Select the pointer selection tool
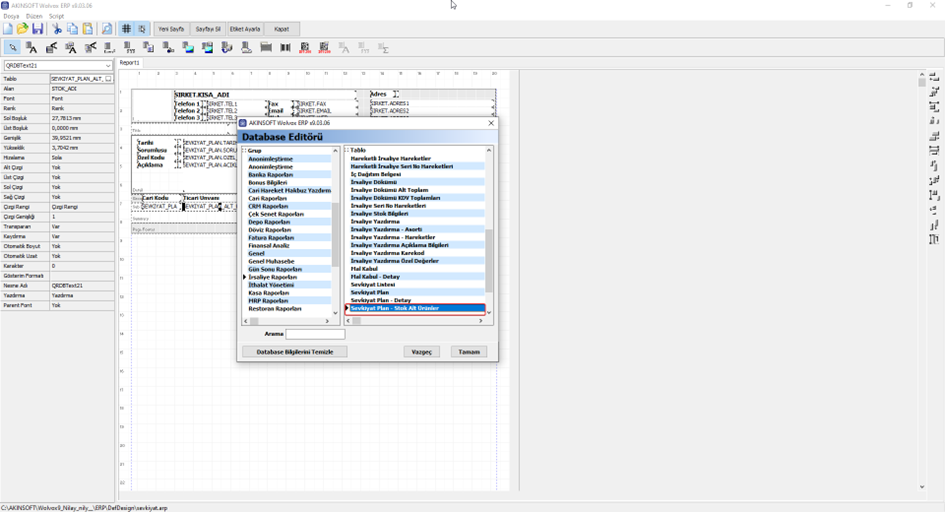This screenshot has width=945, height=512. pyautogui.click(x=12, y=48)
